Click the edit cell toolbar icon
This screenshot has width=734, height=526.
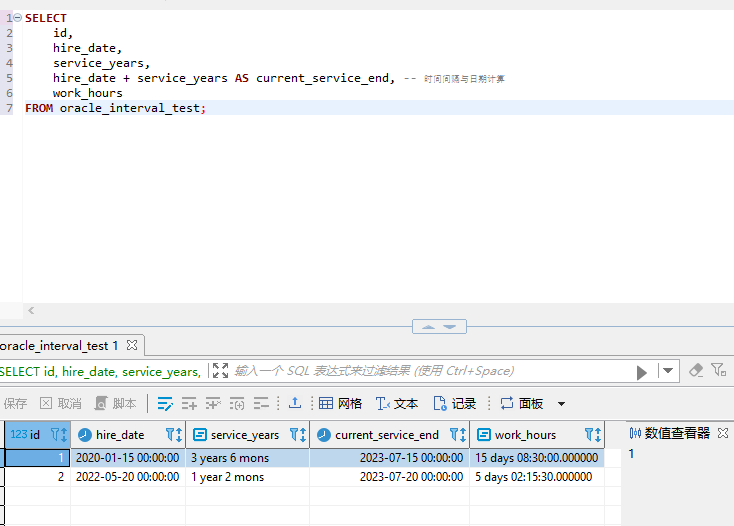(x=165, y=404)
